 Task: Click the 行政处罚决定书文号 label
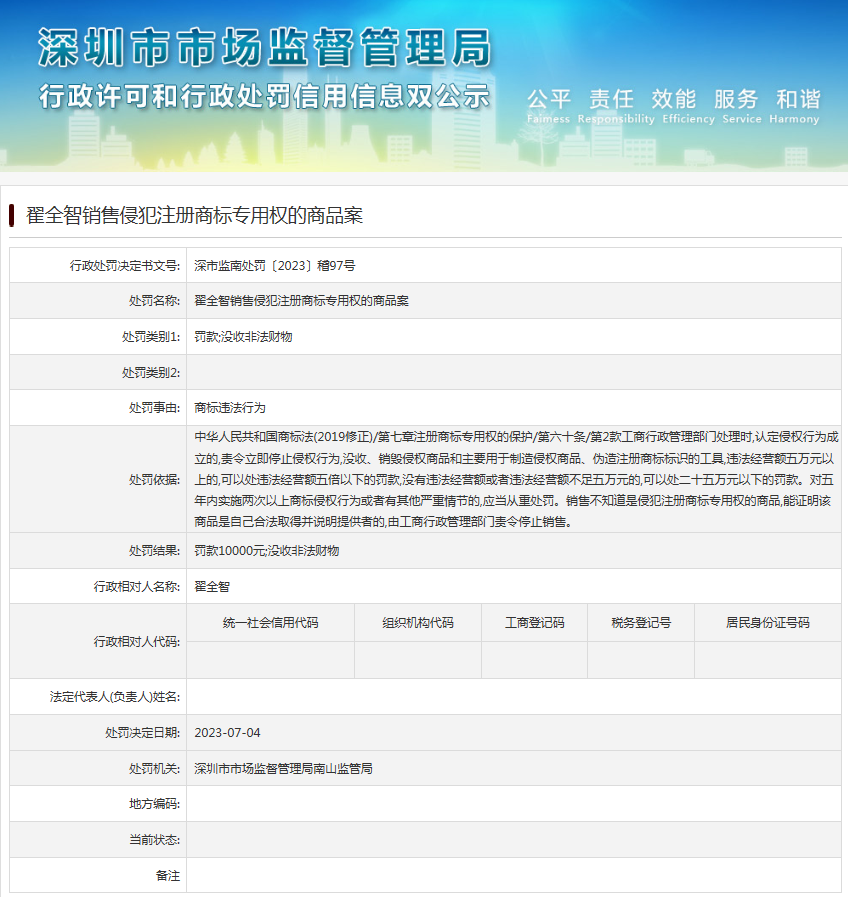(x=125, y=265)
